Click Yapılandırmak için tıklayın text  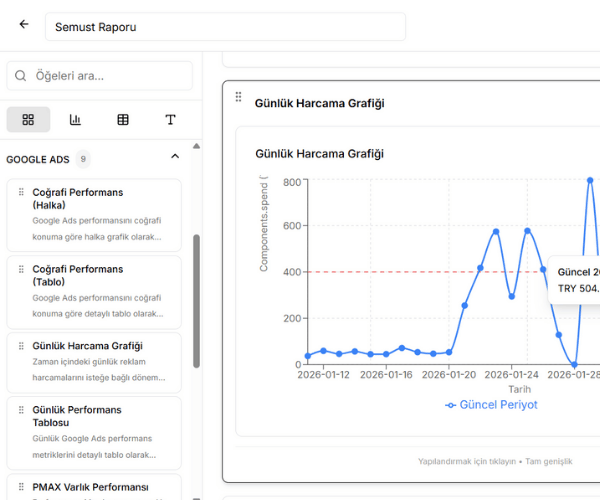point(467,461)
